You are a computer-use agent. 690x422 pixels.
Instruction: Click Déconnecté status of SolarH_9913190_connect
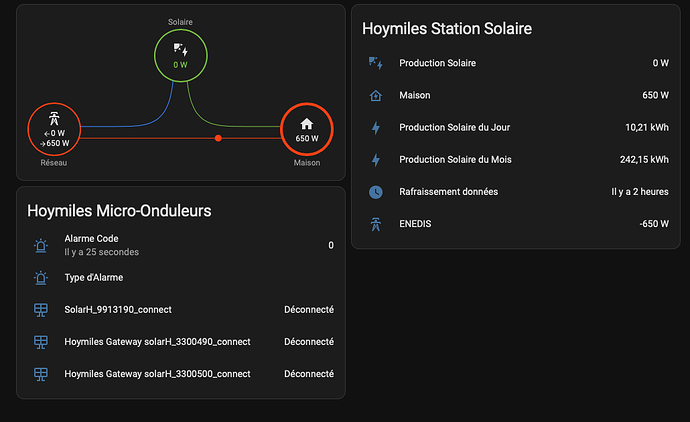(x=309, y=310)
